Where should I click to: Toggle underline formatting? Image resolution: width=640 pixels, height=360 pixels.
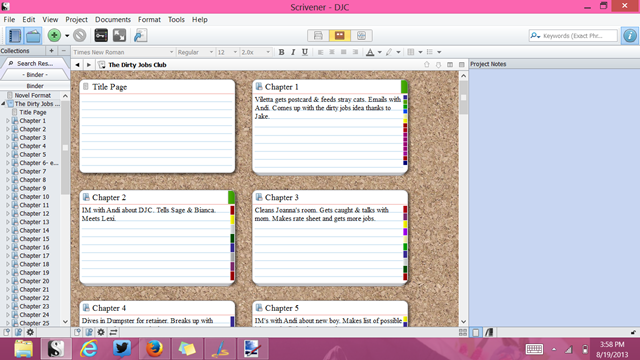(304, 52)
